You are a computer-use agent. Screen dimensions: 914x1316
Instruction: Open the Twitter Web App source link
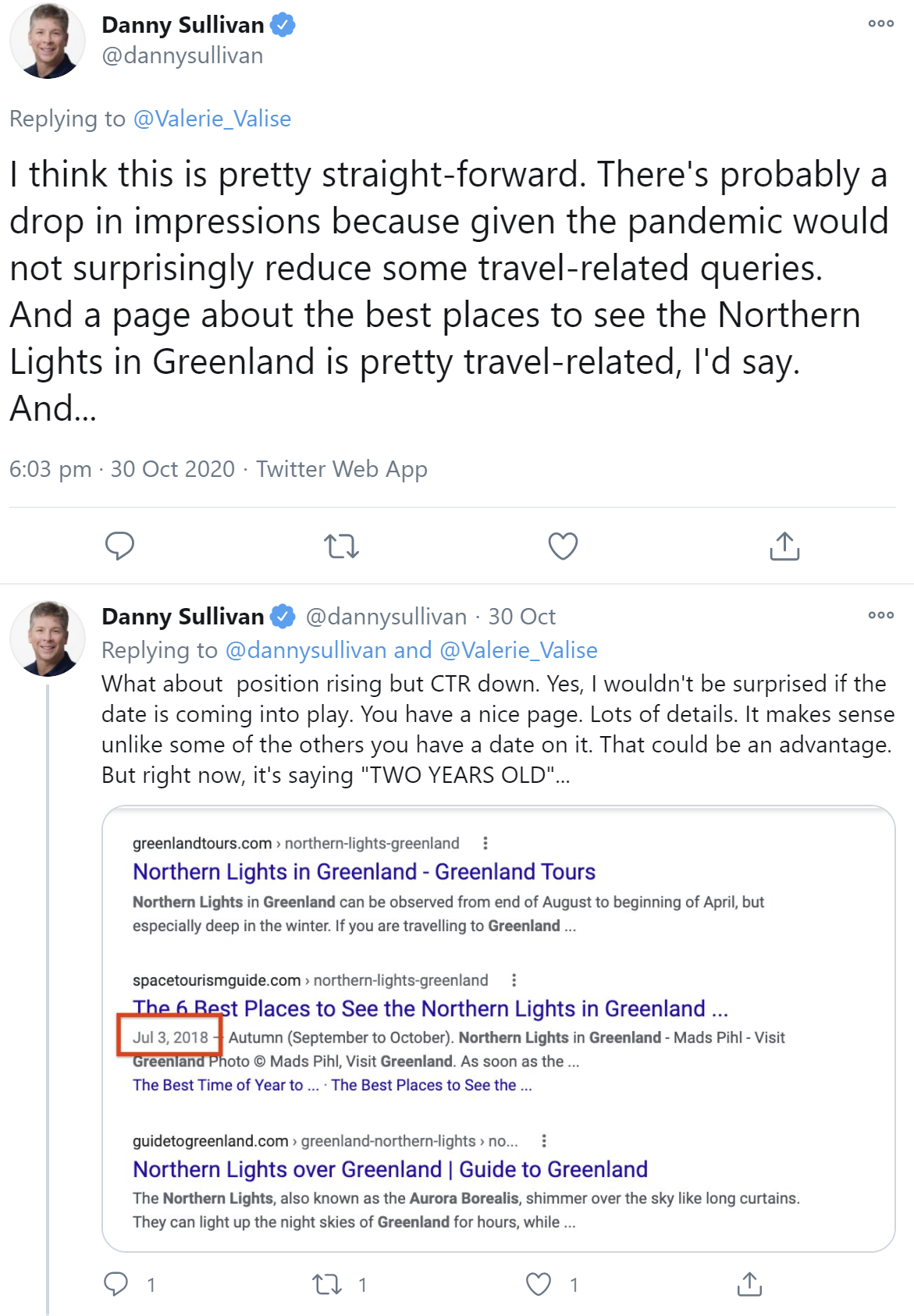point(342,469)
